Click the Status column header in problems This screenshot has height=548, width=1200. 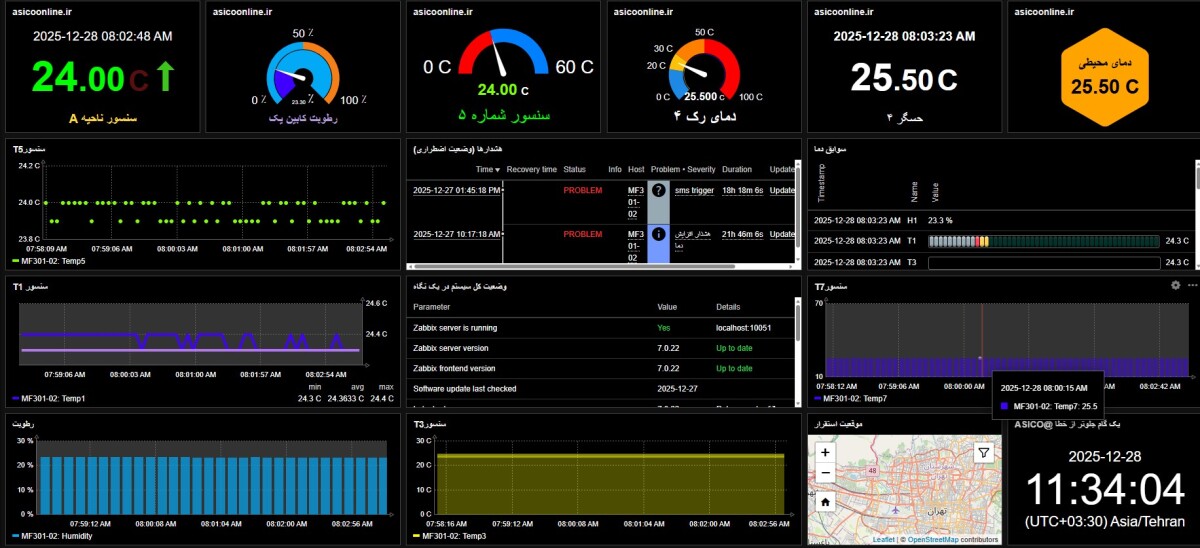pos(575,169)
